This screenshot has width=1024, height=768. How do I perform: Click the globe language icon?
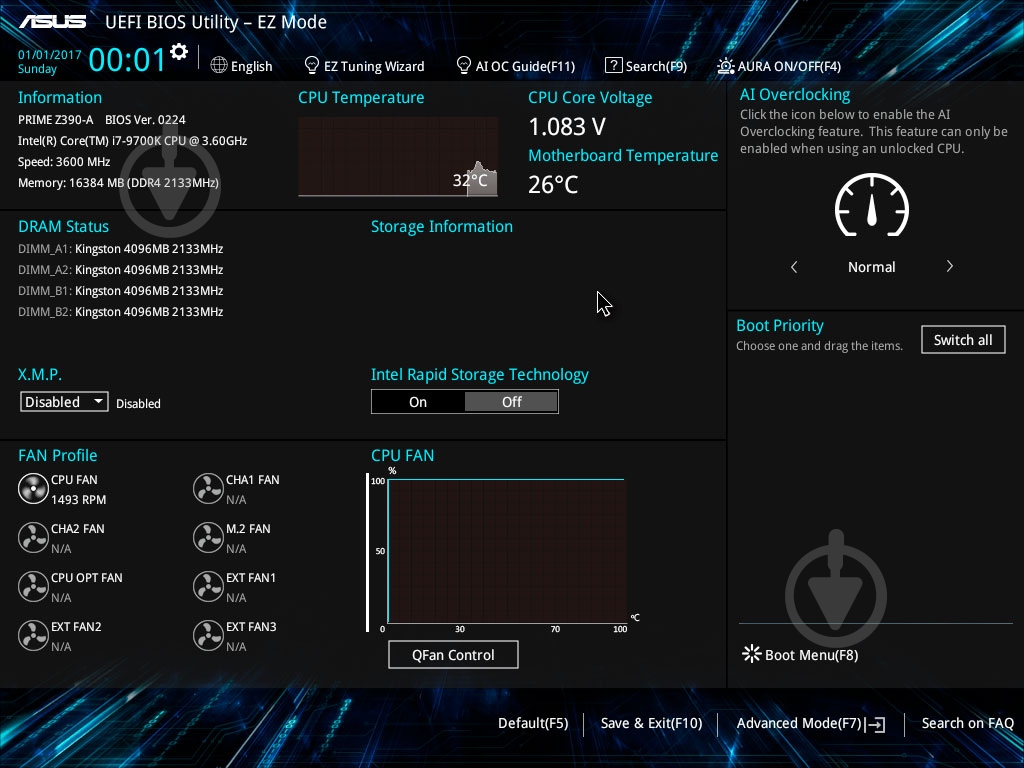[219, 65]
